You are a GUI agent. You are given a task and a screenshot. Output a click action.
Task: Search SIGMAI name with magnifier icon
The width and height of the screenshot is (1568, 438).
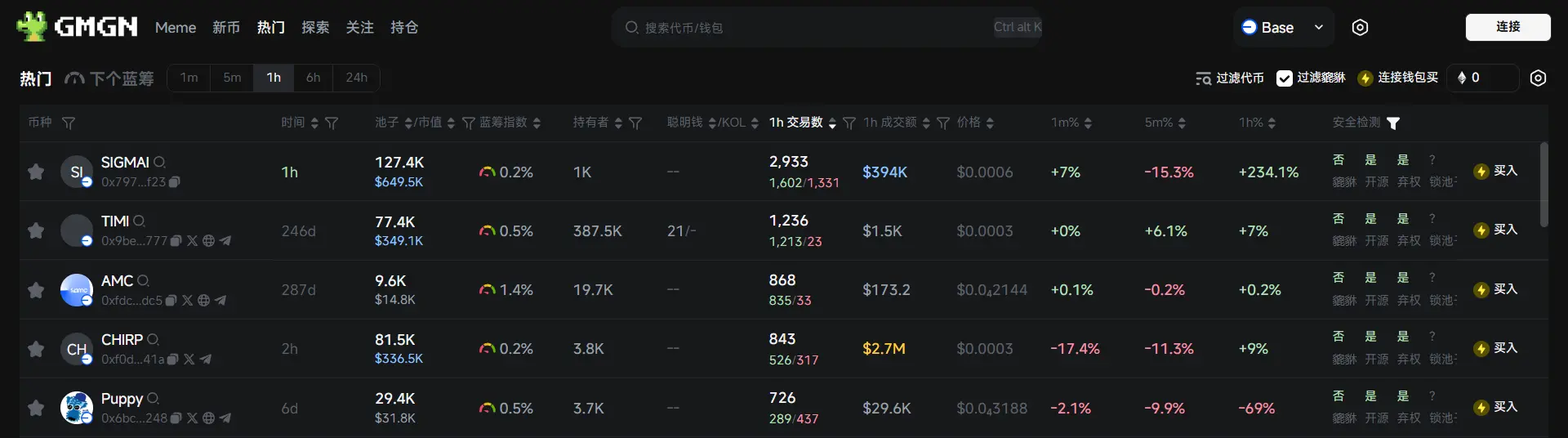(160, 163)
